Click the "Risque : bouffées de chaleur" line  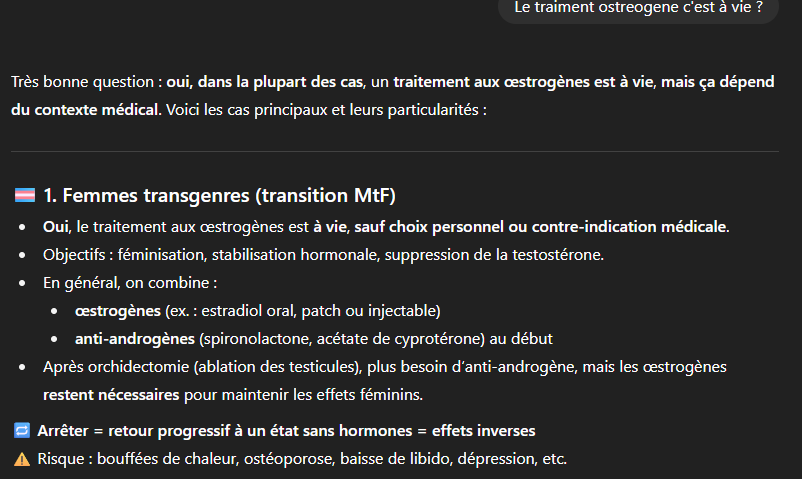301,459
